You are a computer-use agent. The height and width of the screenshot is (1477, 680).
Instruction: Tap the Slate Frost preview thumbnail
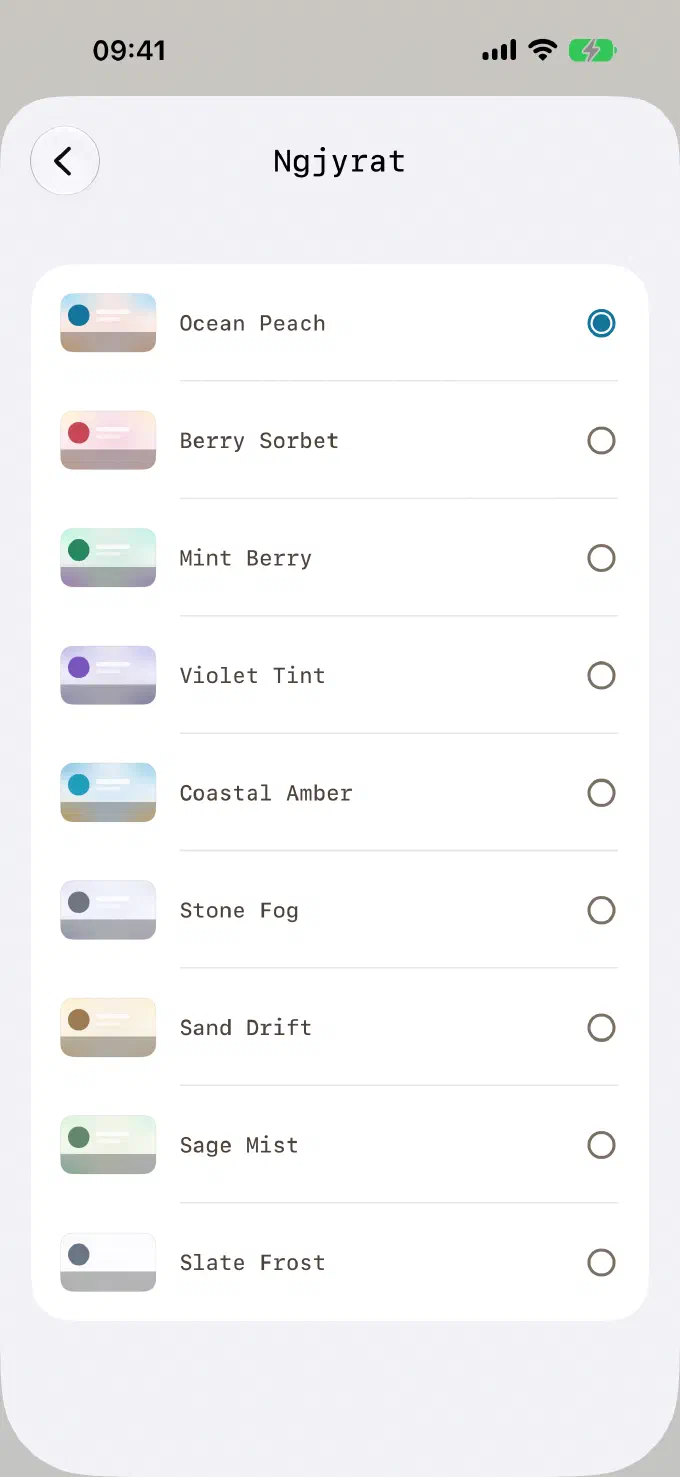[x=108, y=1262]
